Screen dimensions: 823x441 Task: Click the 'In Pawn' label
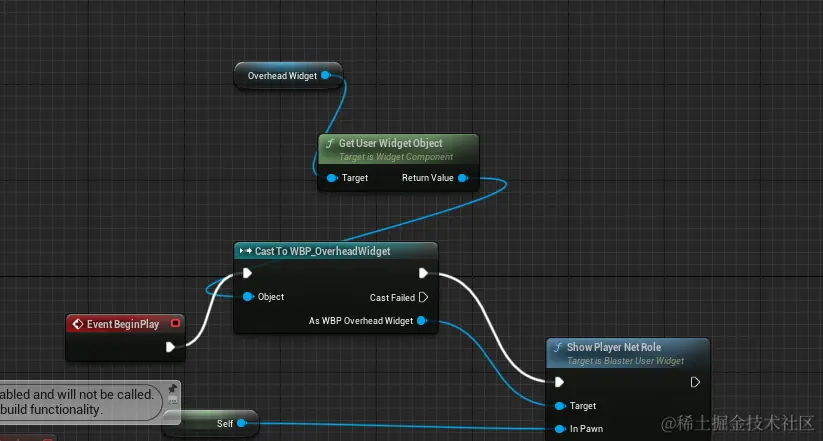(x=586, y=429)
